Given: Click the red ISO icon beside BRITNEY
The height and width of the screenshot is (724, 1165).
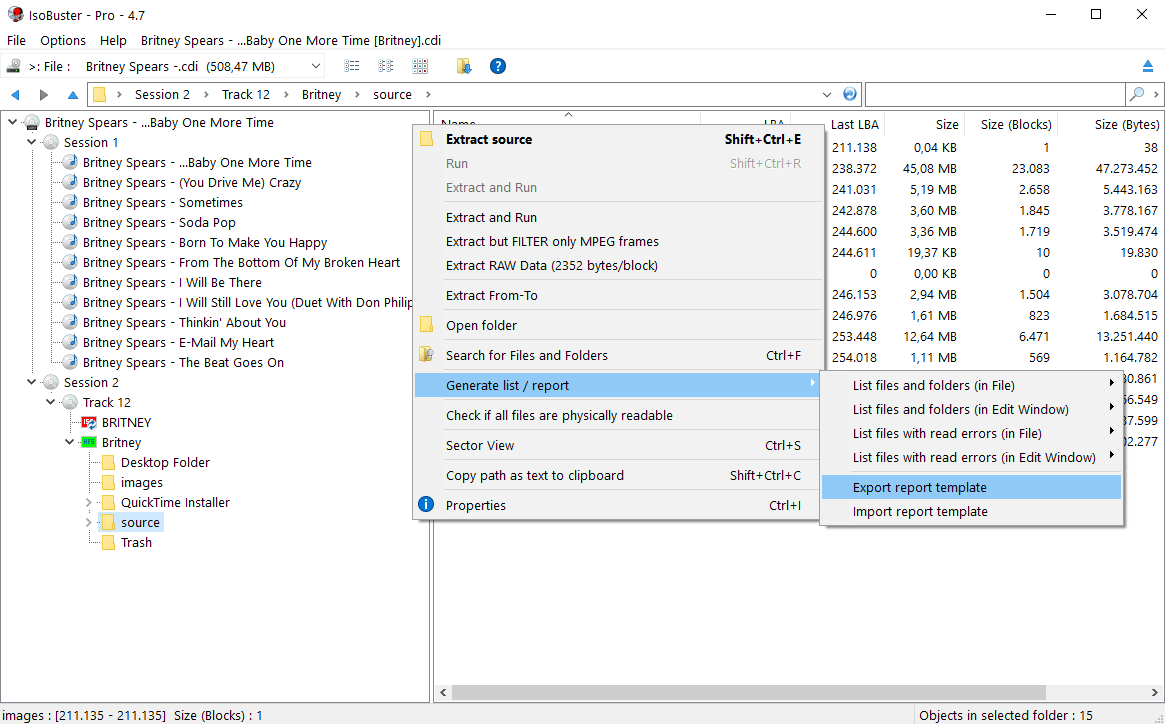Looking at the screenshot, I should [x=89, y=422].
